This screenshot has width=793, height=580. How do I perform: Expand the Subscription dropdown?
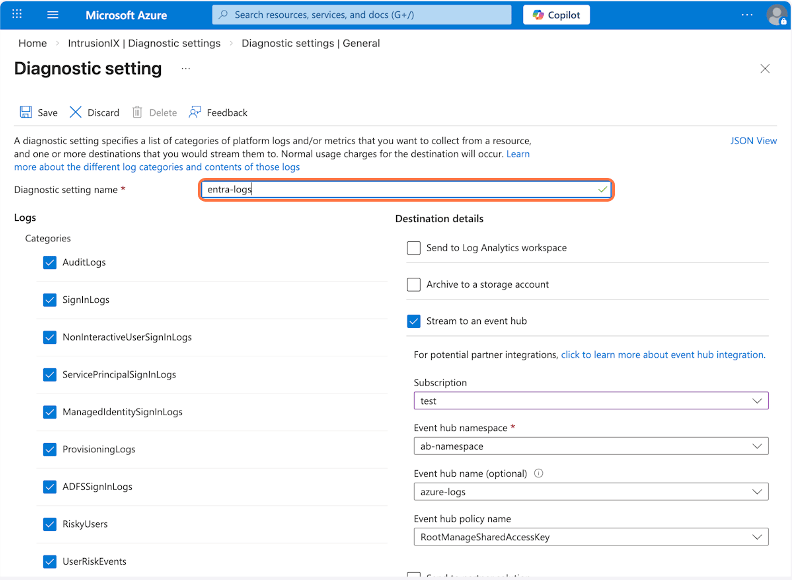coord(591,401)
